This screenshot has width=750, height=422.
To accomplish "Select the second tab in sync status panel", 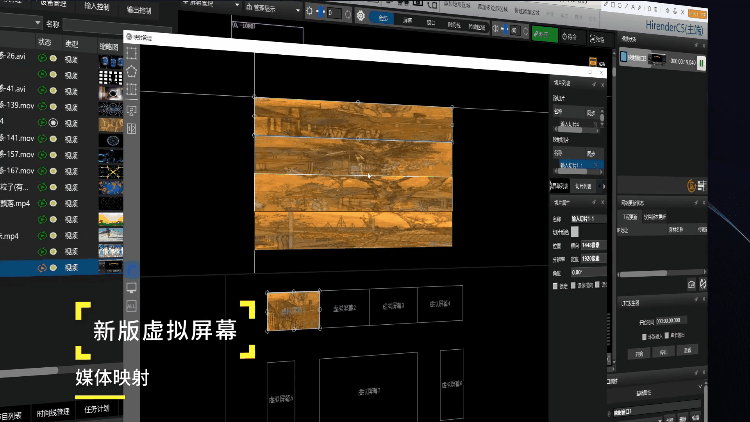I will pos(655,217).
